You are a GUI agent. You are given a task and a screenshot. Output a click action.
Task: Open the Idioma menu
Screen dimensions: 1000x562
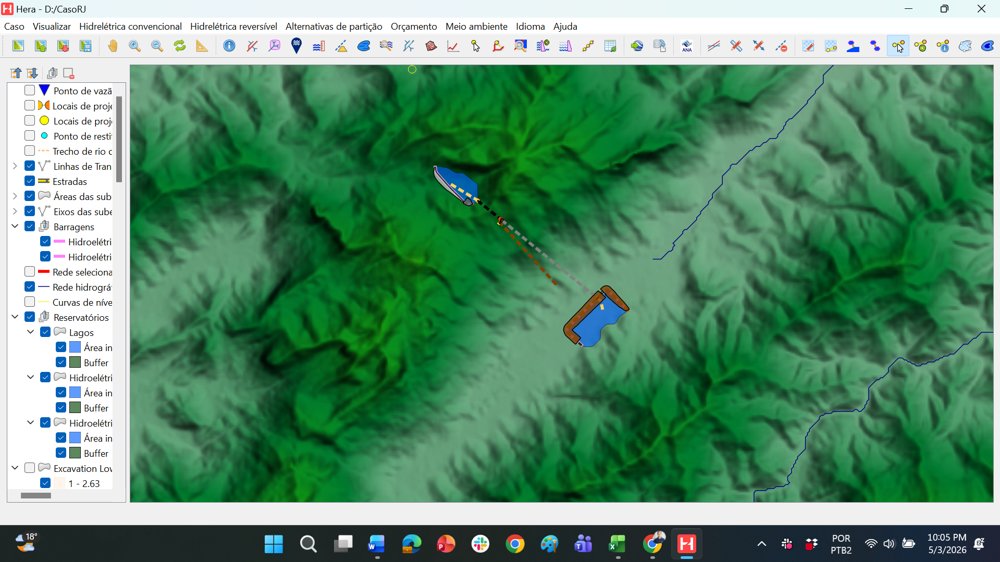[x=531, y=26]
